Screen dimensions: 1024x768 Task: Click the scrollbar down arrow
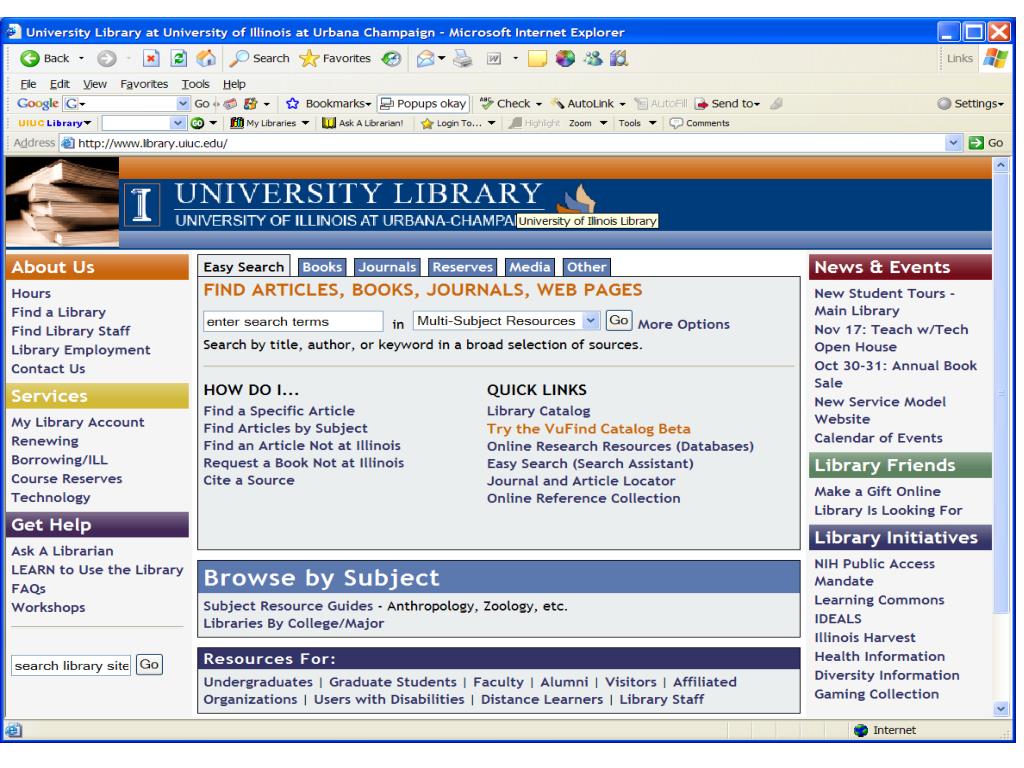(x=1000, y=708)
